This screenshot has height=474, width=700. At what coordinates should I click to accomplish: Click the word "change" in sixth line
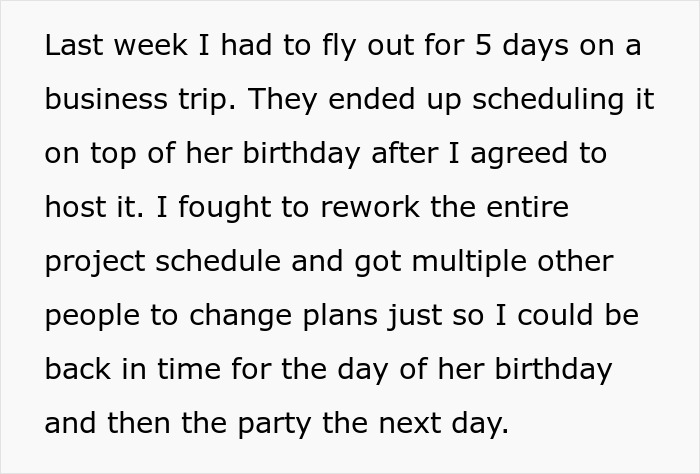[x=240, y=315]
